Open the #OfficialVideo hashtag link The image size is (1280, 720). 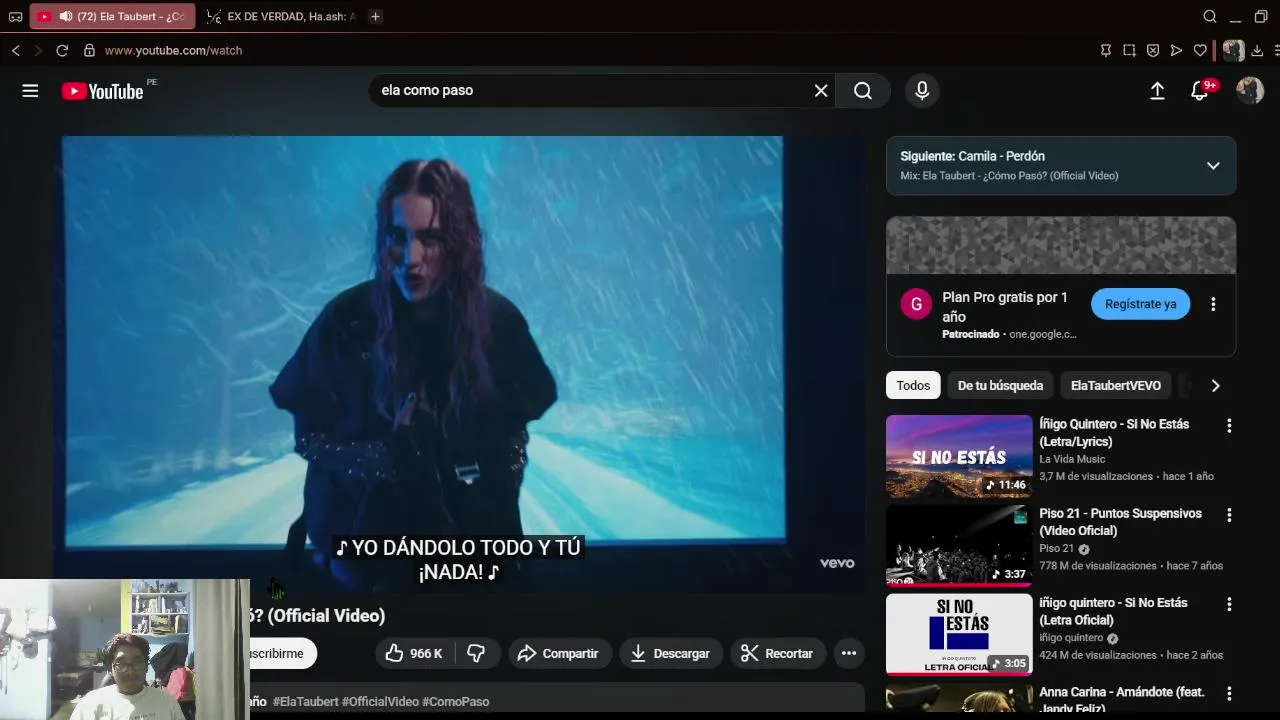pyautogui.click(x=380, y=702)
